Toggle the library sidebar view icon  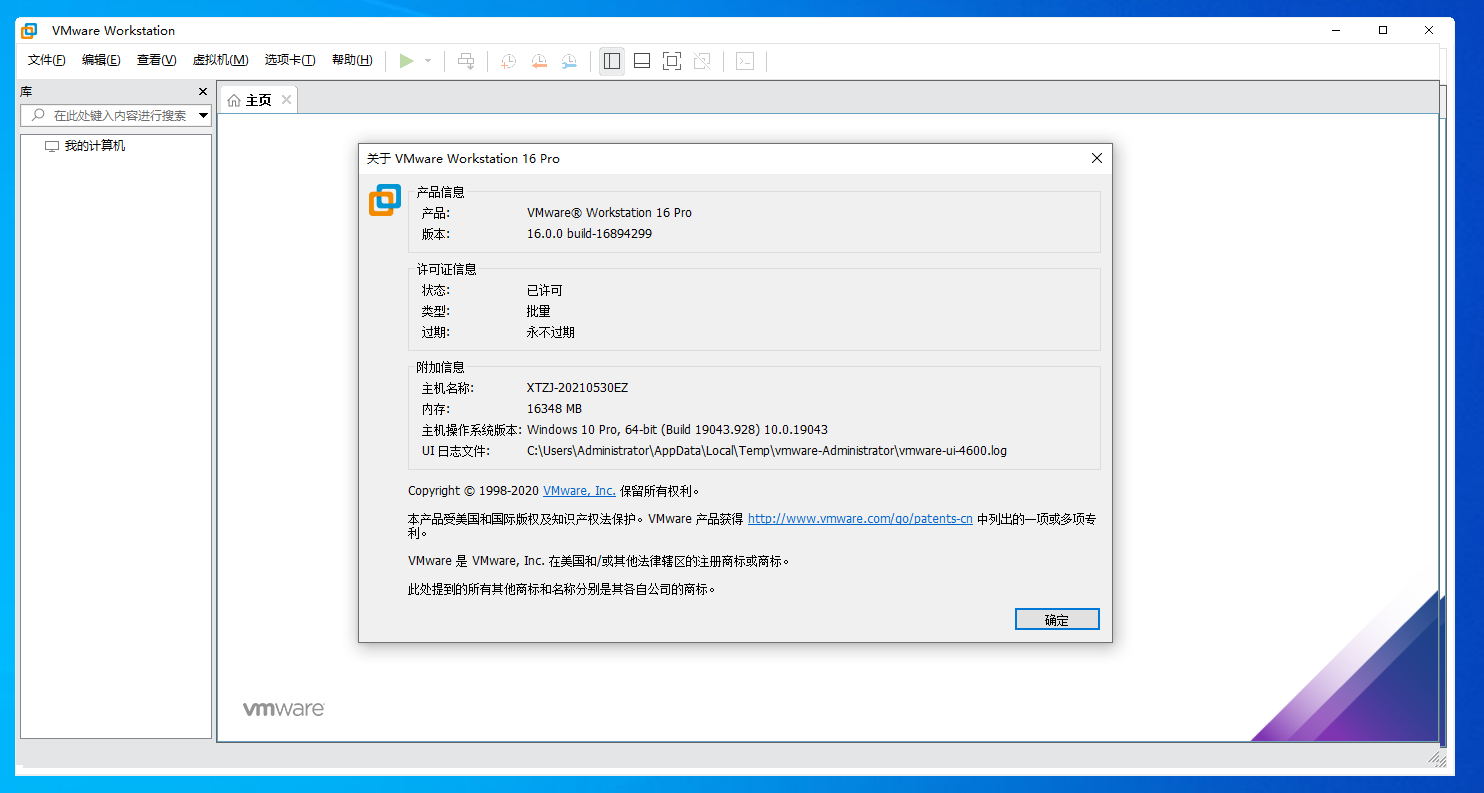pos(612,61)
